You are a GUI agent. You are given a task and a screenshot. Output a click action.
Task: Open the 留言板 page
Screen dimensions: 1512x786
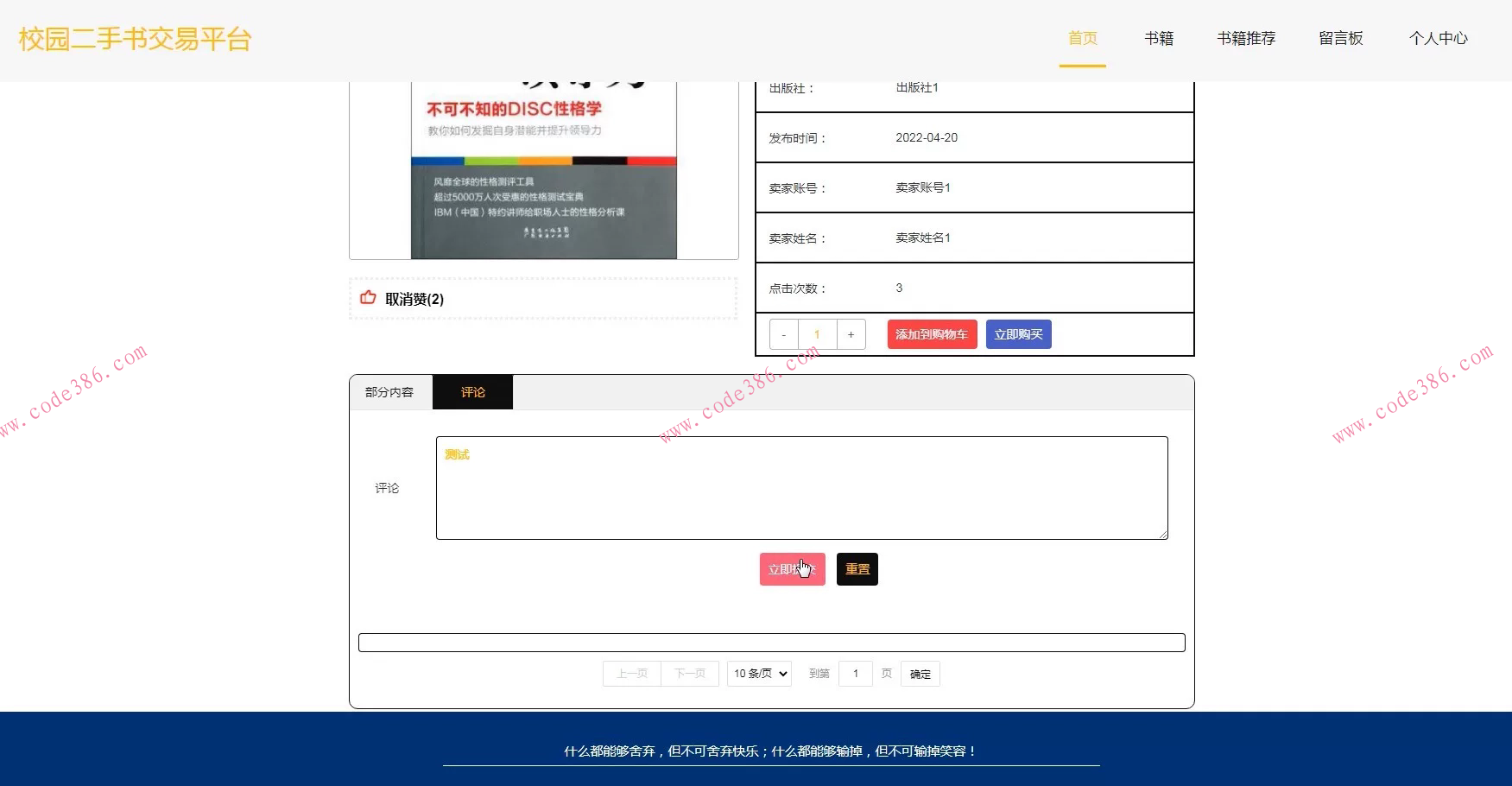tap(1340, 38)
